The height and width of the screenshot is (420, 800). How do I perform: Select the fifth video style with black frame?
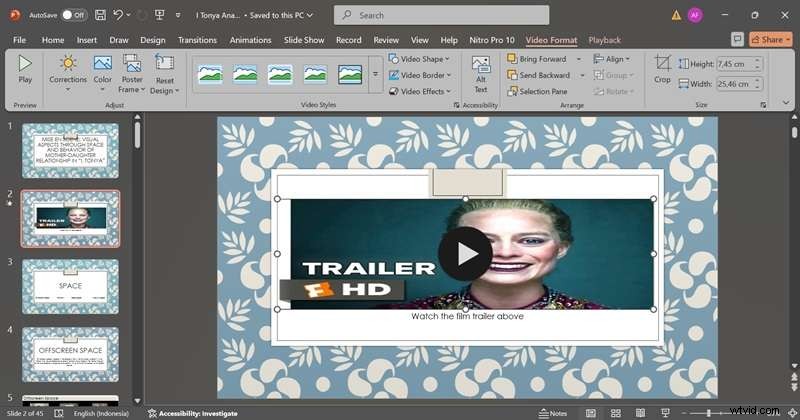[350, 75]
